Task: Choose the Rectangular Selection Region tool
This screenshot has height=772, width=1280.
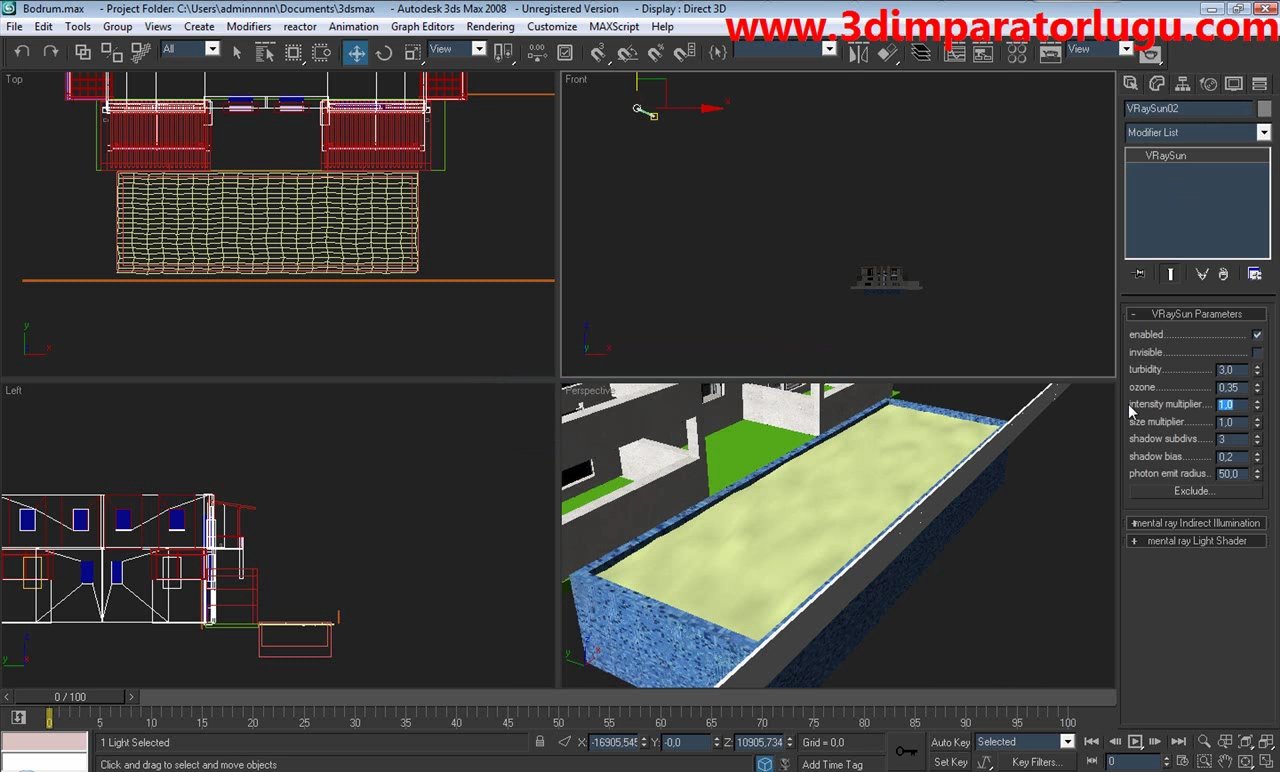Action: click(293, 52)
